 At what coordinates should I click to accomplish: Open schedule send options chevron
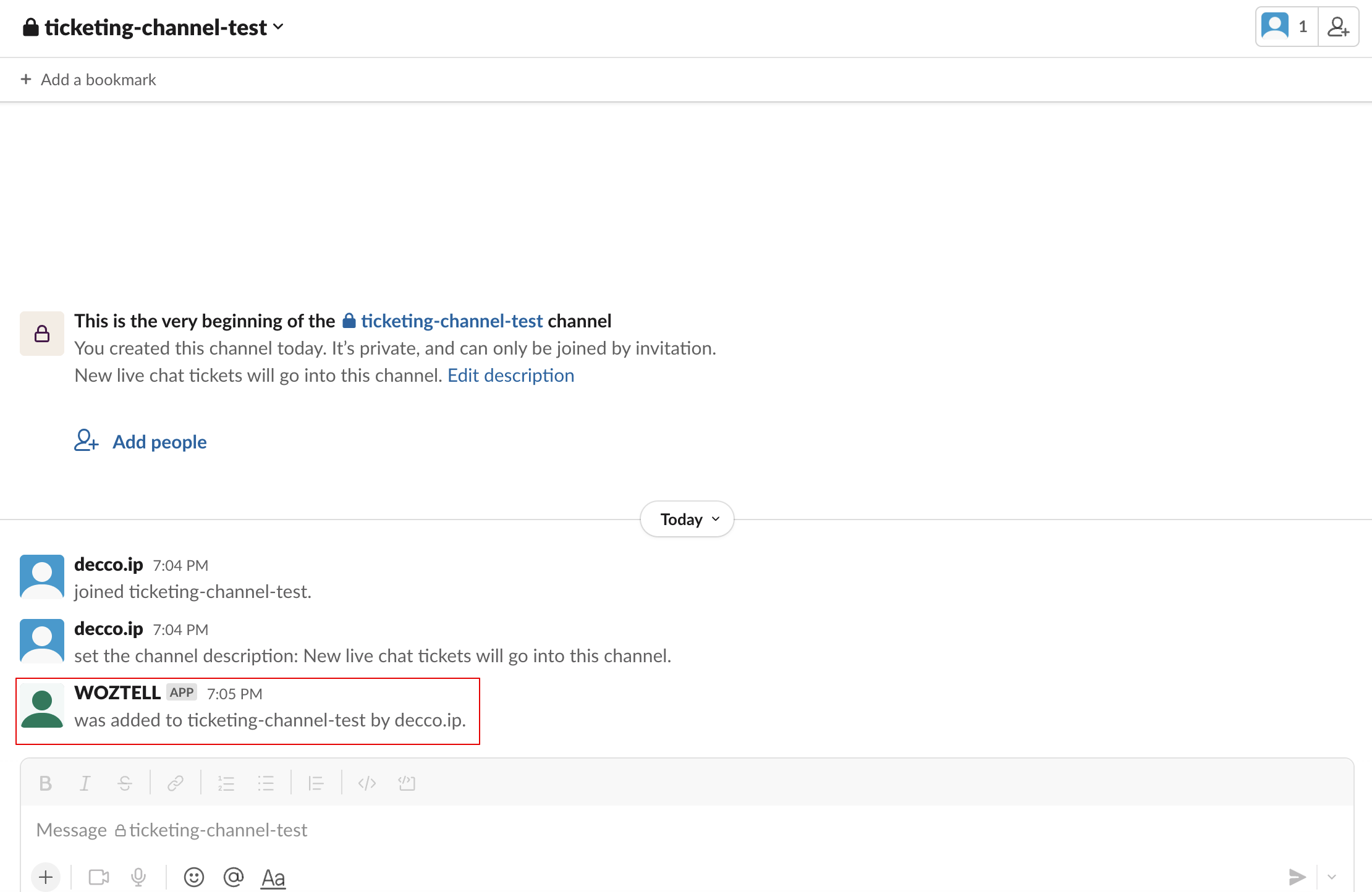pos(1332,877)
